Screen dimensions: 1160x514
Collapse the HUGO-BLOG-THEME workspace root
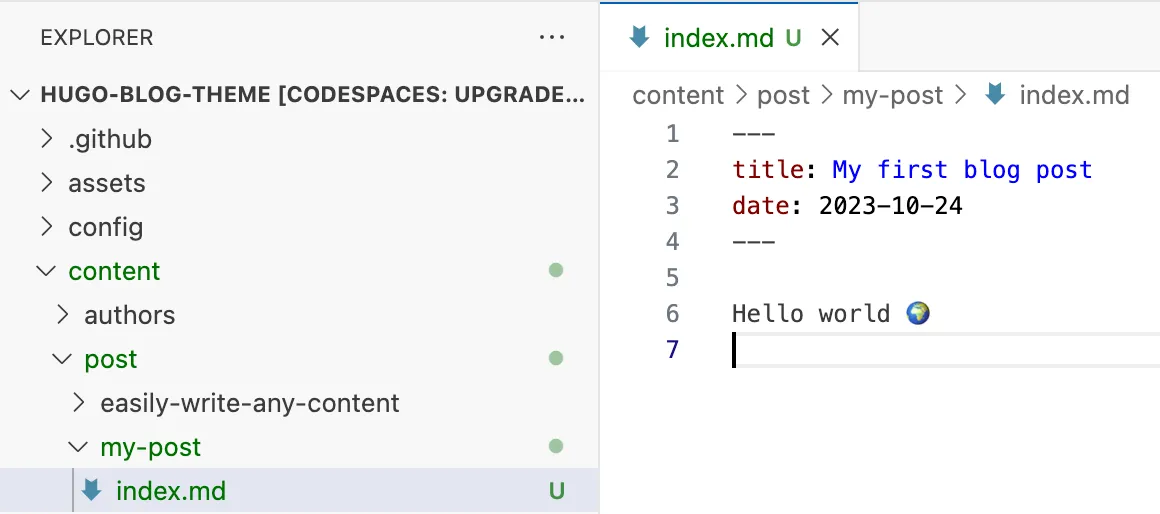(x=20, y=95)
